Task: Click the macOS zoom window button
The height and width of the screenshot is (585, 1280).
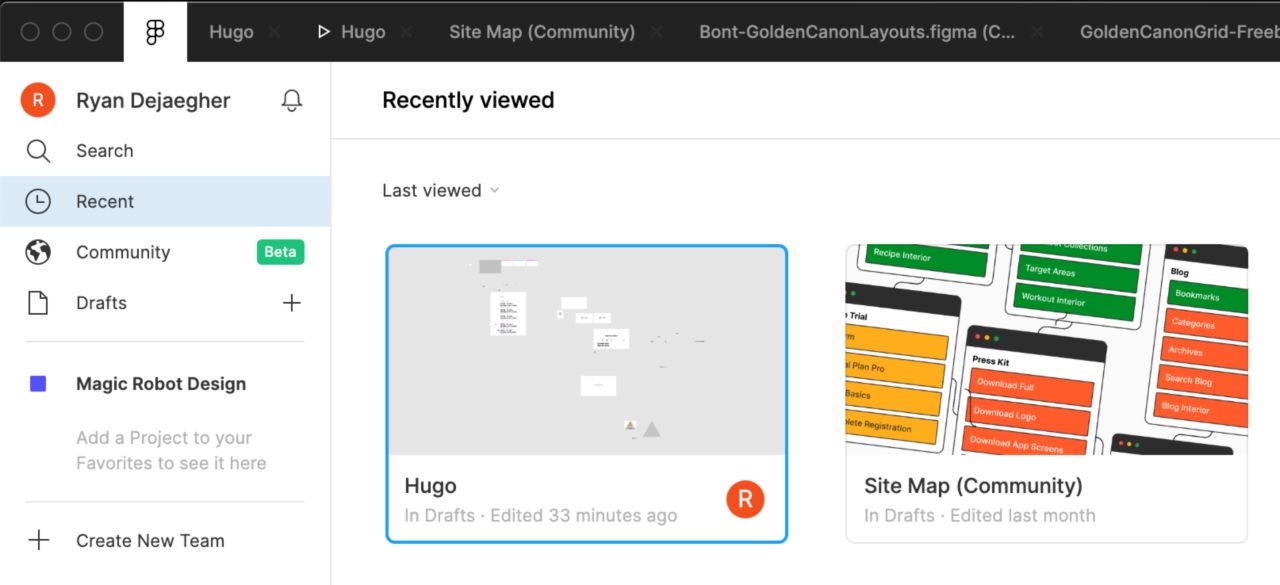Action: click(94, 32)
